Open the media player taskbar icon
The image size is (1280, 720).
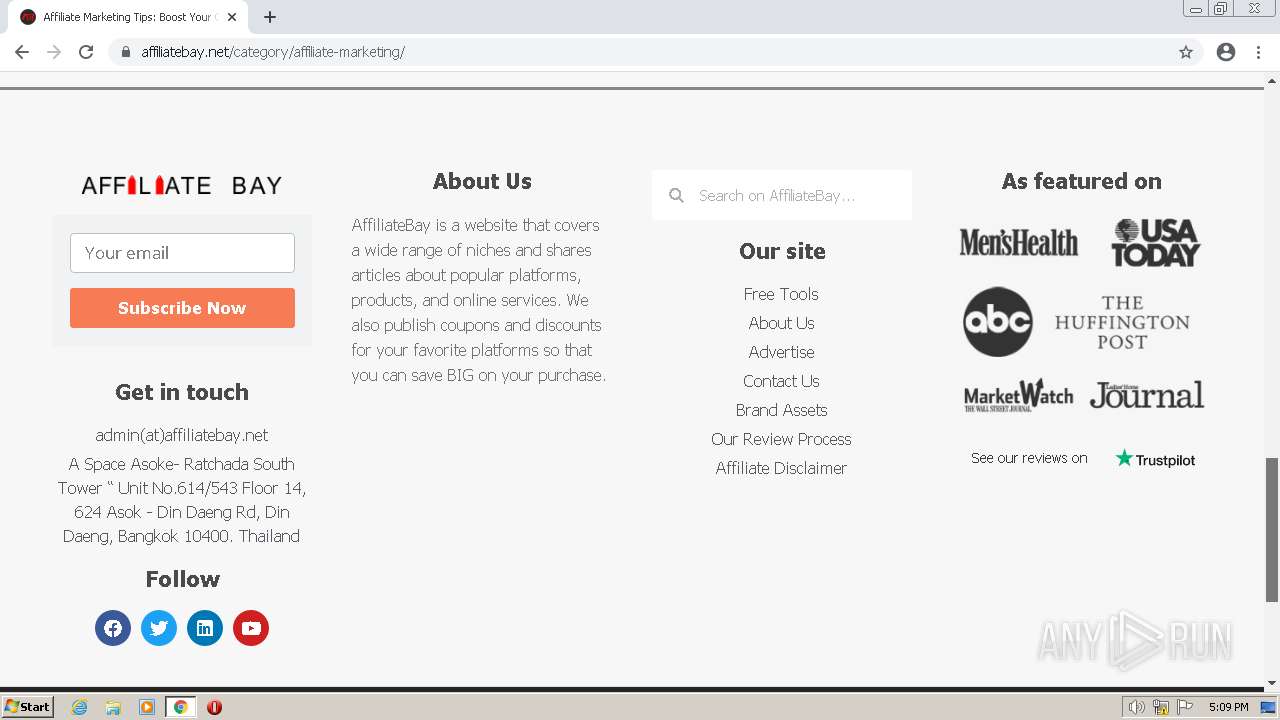click(x=147, y=707)
